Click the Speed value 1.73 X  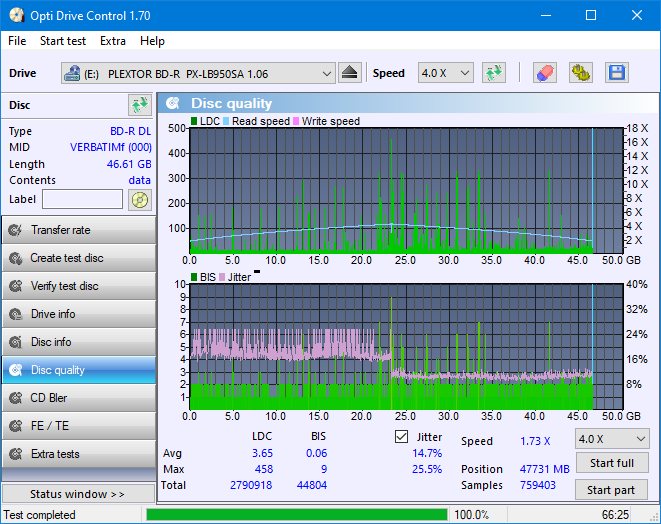click(x=535, y=441)
